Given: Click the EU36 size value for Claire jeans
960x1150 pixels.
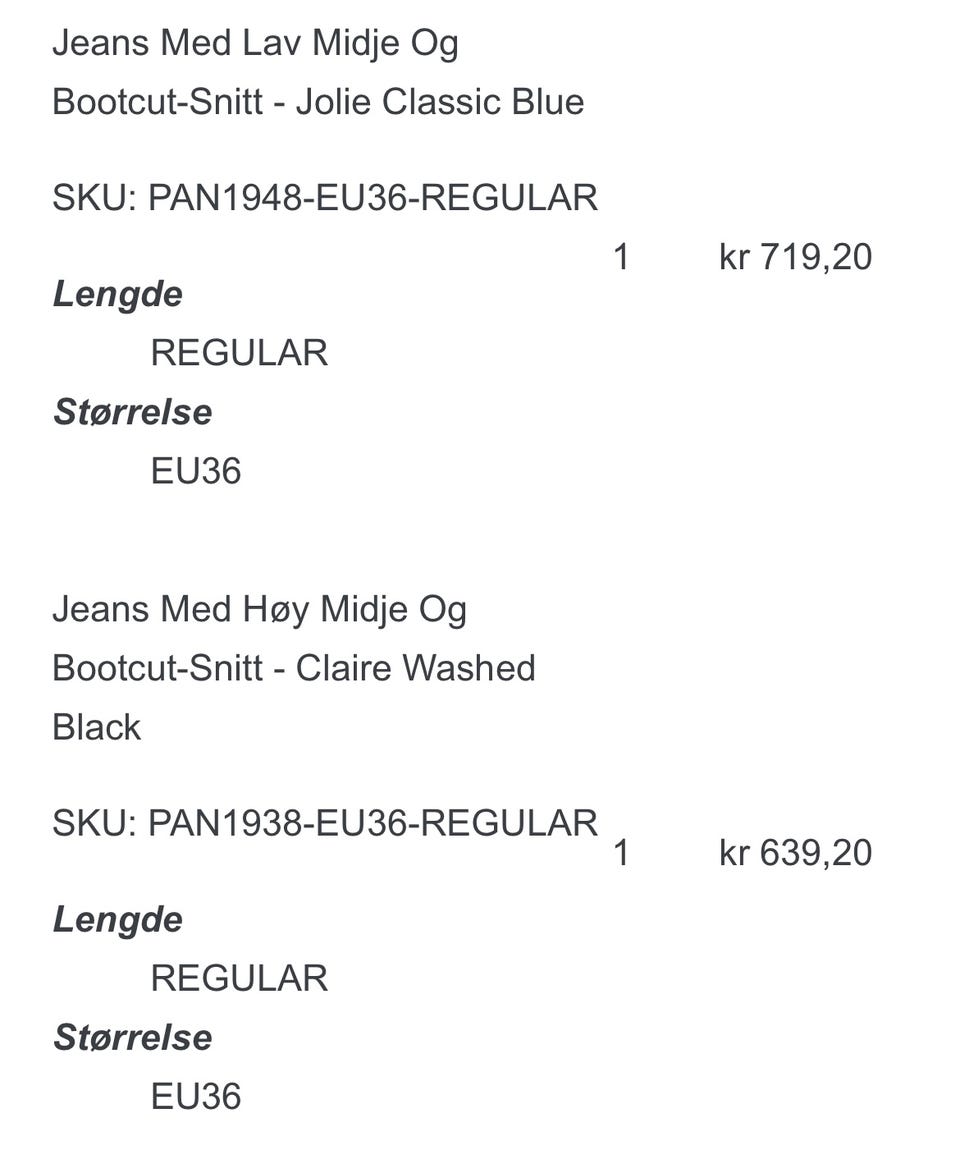Looking at the screenshot, I should 196,1096.
